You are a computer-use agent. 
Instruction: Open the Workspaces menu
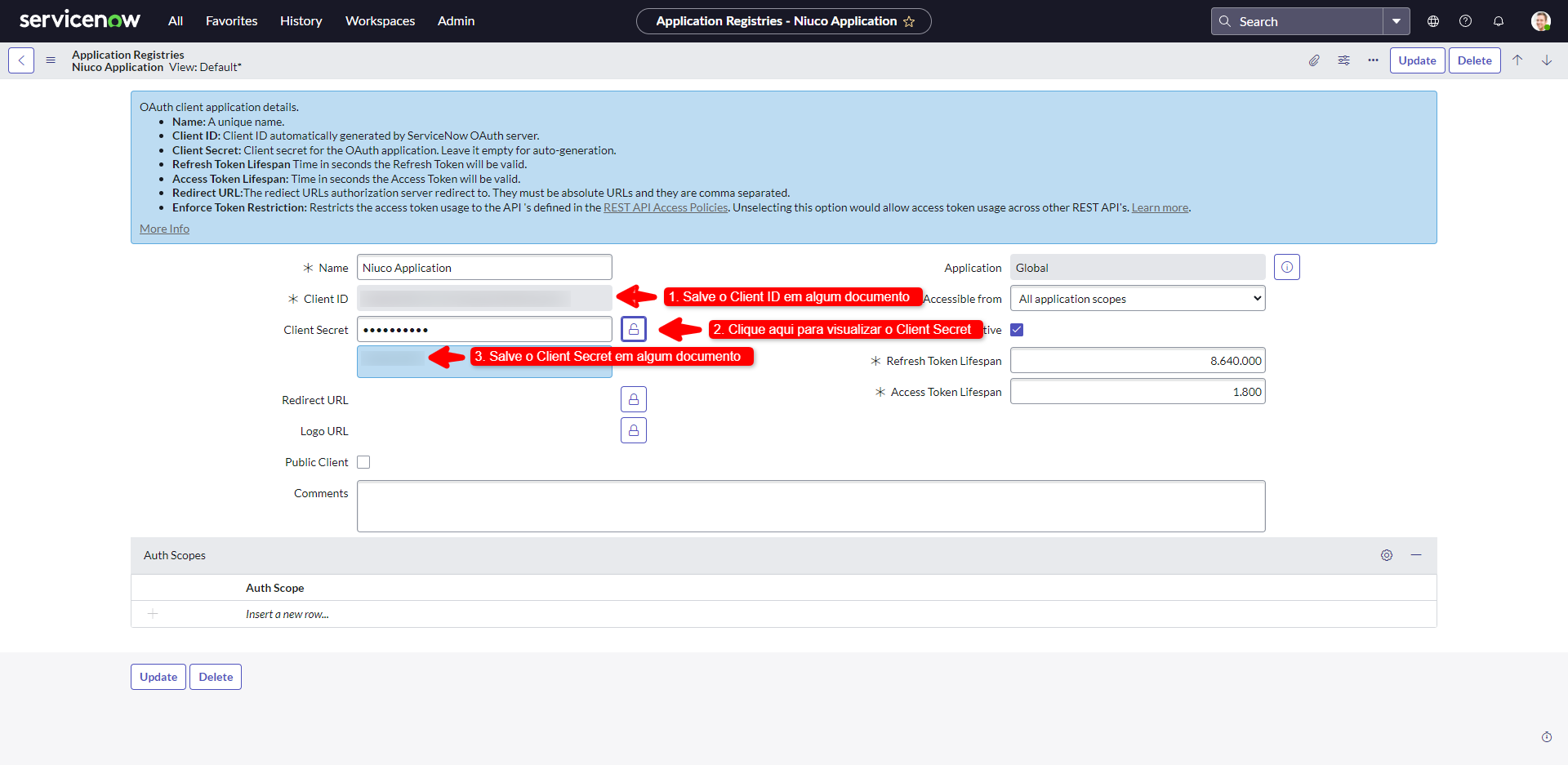pos(380,21)
